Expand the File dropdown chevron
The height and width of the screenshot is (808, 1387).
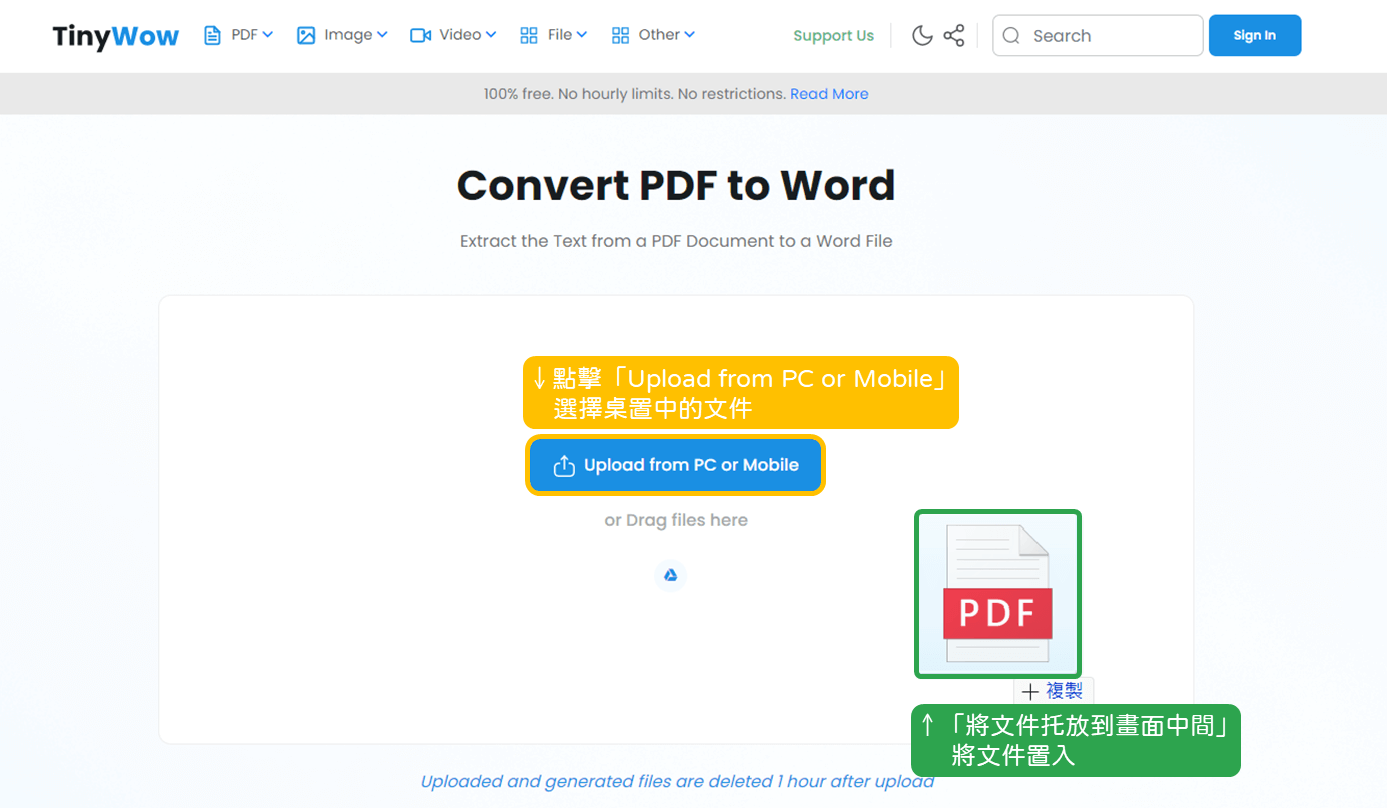[x=582, y=35]
